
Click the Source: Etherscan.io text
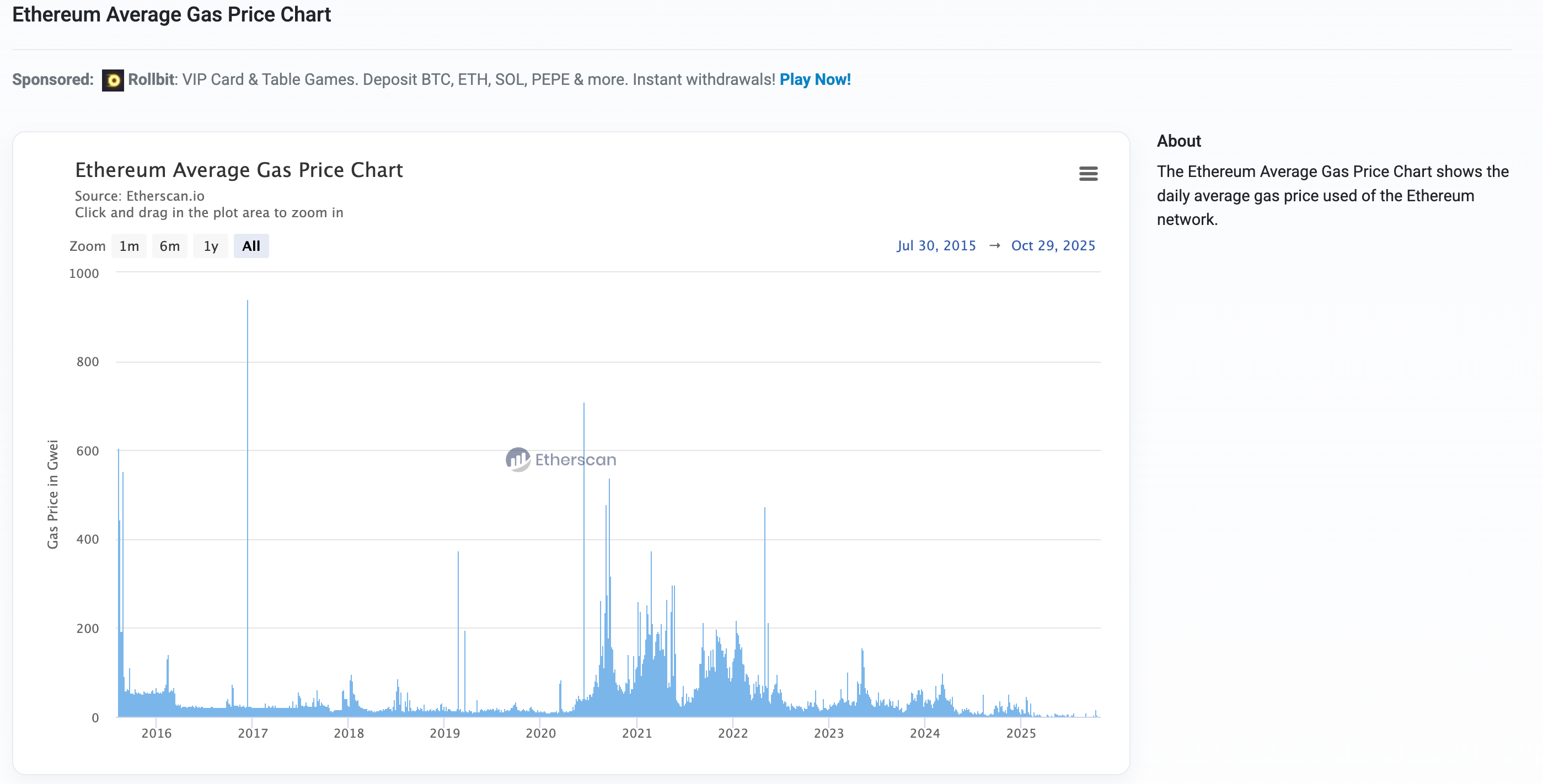(x=139, y=196)
